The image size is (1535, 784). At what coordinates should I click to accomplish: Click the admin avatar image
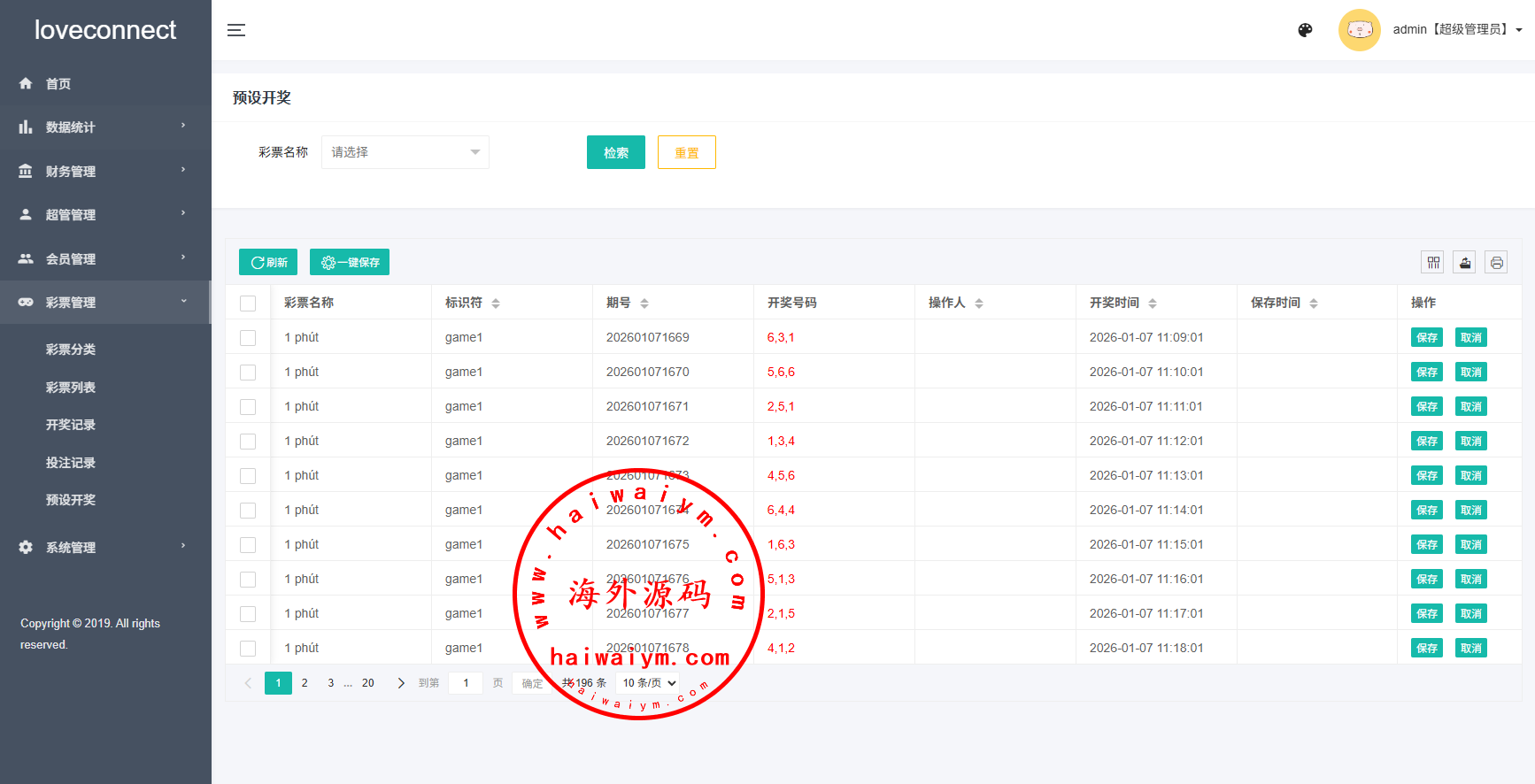pos(1359,30)
